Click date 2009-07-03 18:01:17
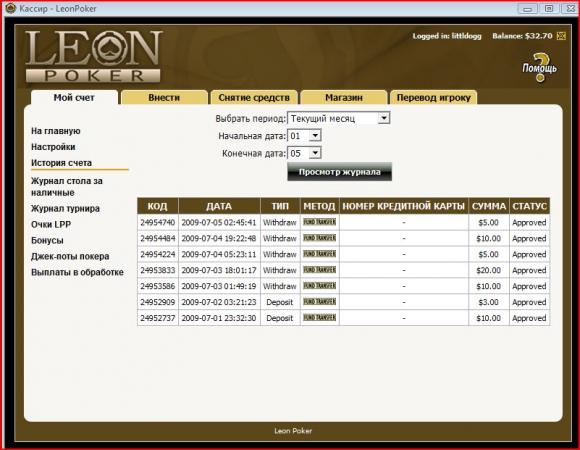The image size is (580, 450). tap(219, 270)
